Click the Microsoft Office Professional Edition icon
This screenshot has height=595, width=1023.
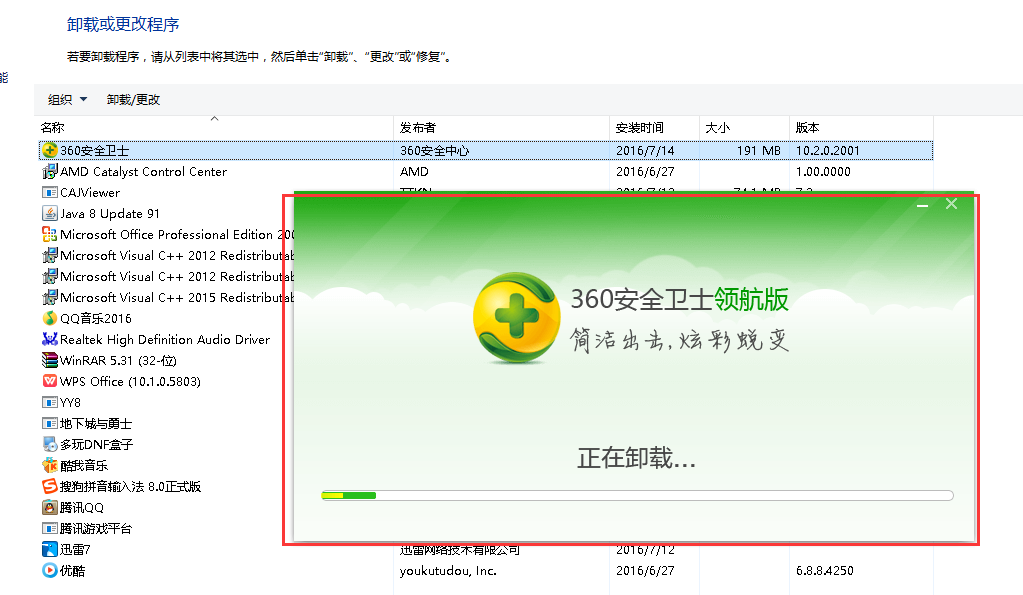pos(50,234)
